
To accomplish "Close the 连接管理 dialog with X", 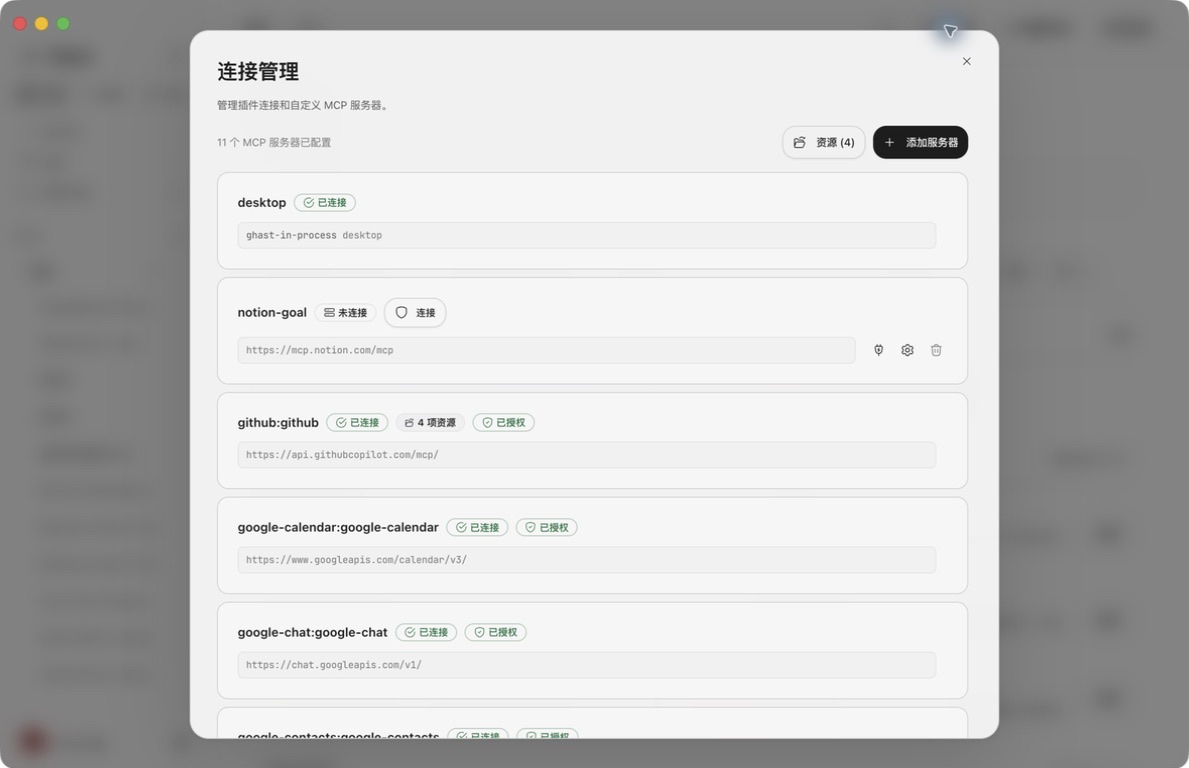I will coord(966,61).
